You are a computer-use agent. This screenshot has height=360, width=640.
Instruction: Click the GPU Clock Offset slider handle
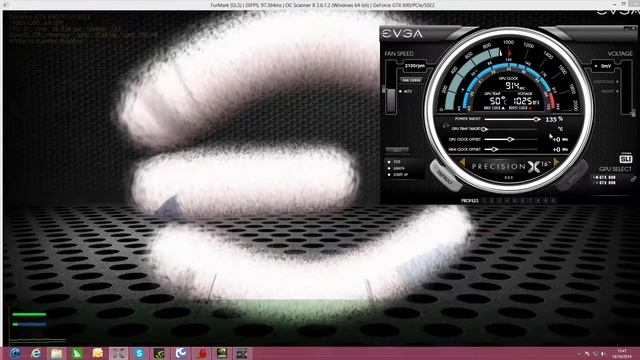coord(510,139)
